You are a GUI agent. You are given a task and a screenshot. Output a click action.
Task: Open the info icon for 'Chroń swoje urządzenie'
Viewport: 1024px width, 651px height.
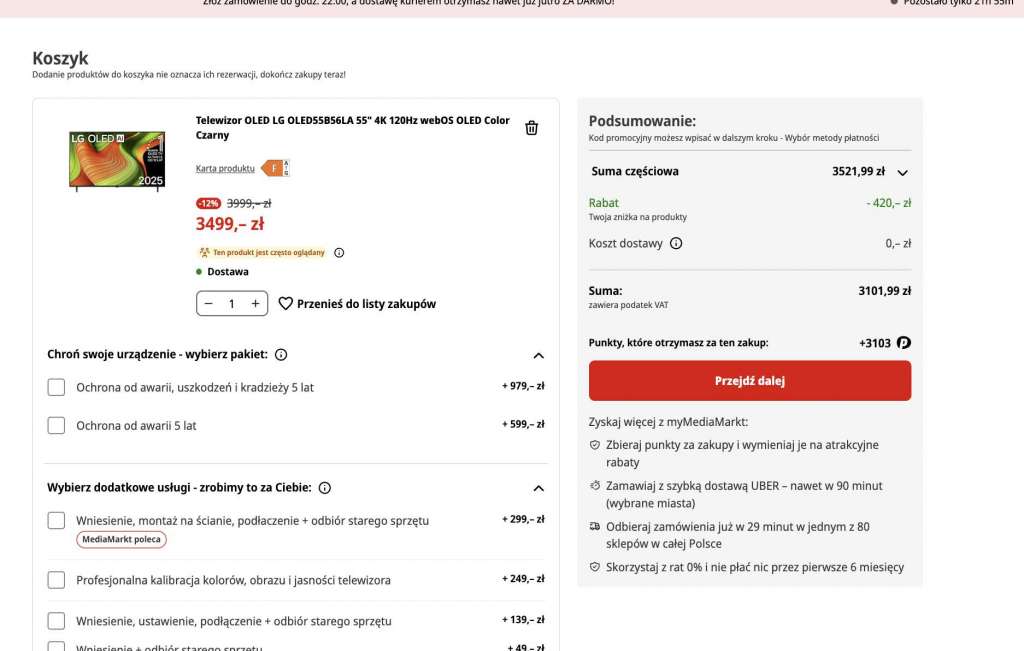click(x=280, y=354)
